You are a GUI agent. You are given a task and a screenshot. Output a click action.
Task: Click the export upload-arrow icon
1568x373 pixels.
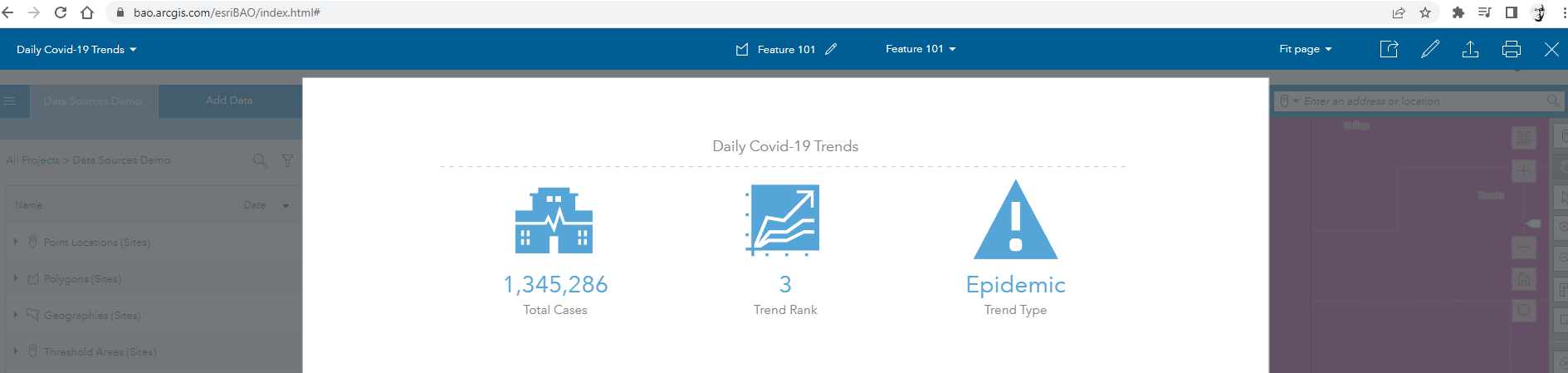point(1470,49)
